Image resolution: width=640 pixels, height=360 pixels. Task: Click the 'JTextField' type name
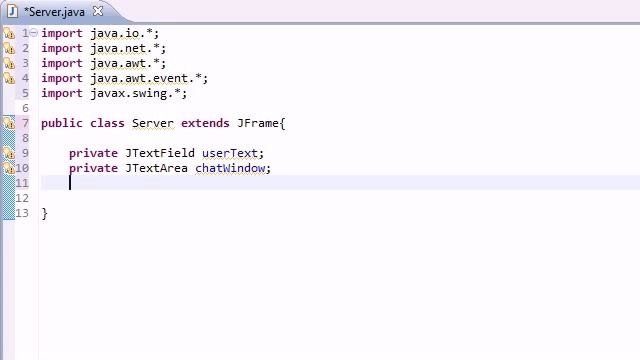point(160,153)
